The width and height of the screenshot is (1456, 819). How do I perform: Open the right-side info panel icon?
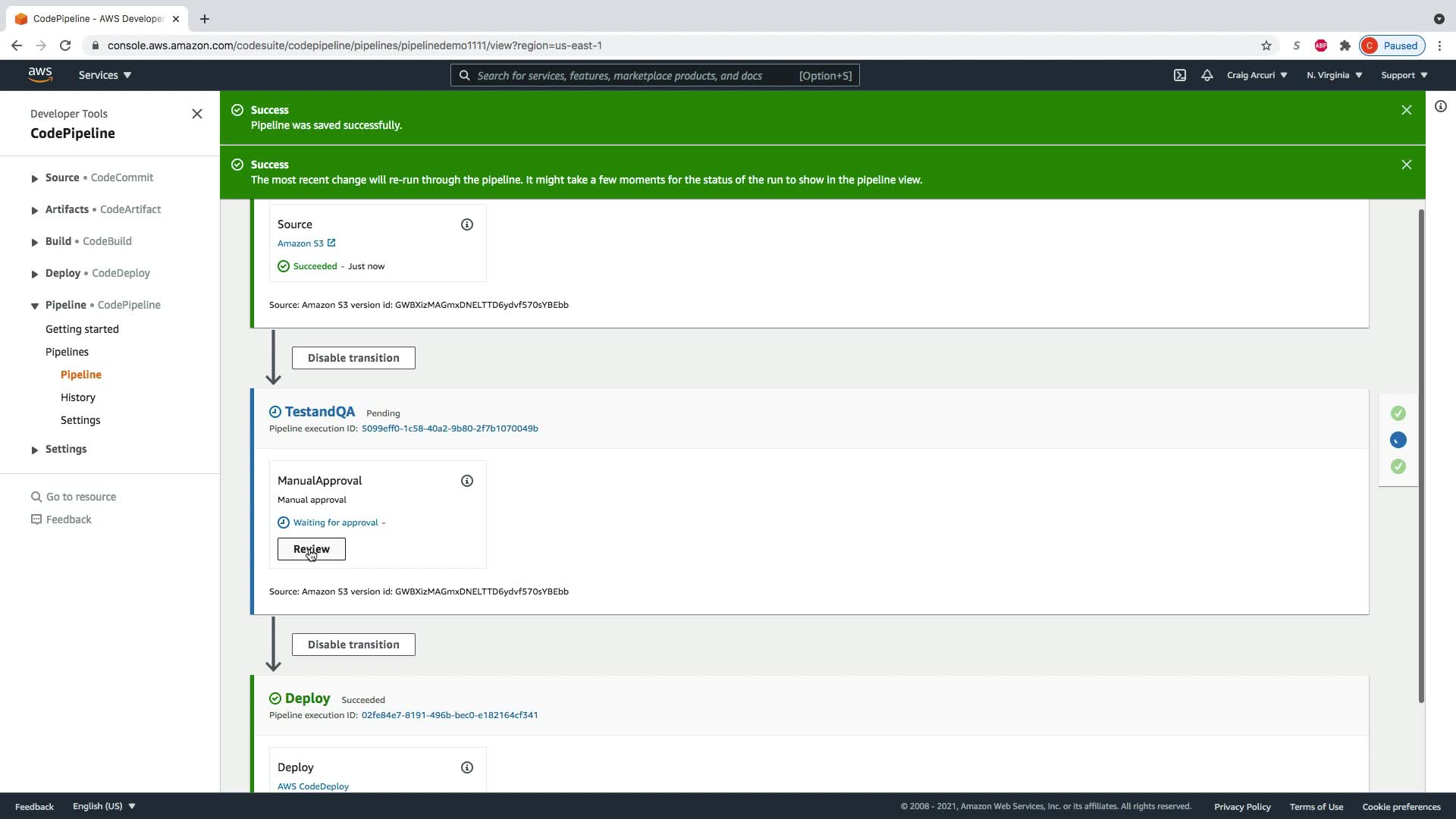pos(1441,107)
